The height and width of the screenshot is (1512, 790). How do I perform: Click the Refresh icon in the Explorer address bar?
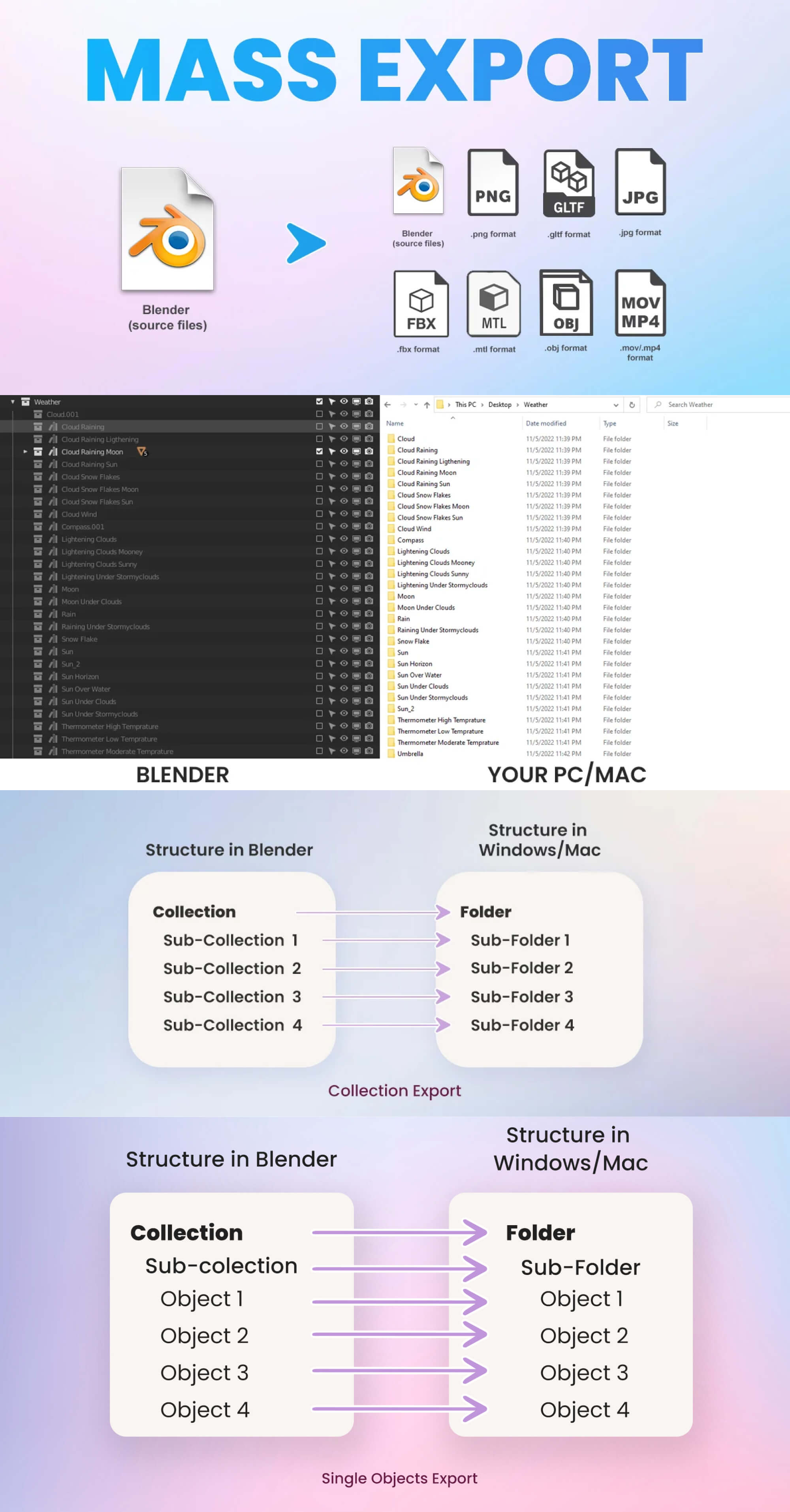click(632, 405)
